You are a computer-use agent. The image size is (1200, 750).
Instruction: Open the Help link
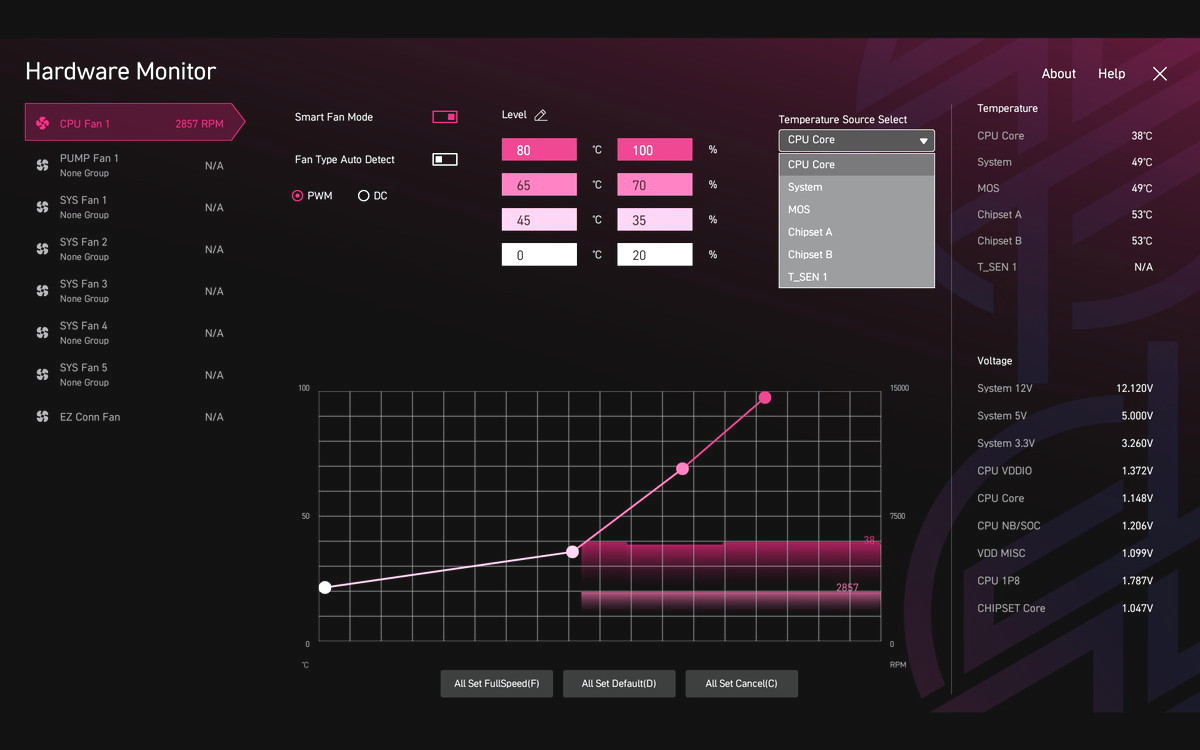(1112, 74)
